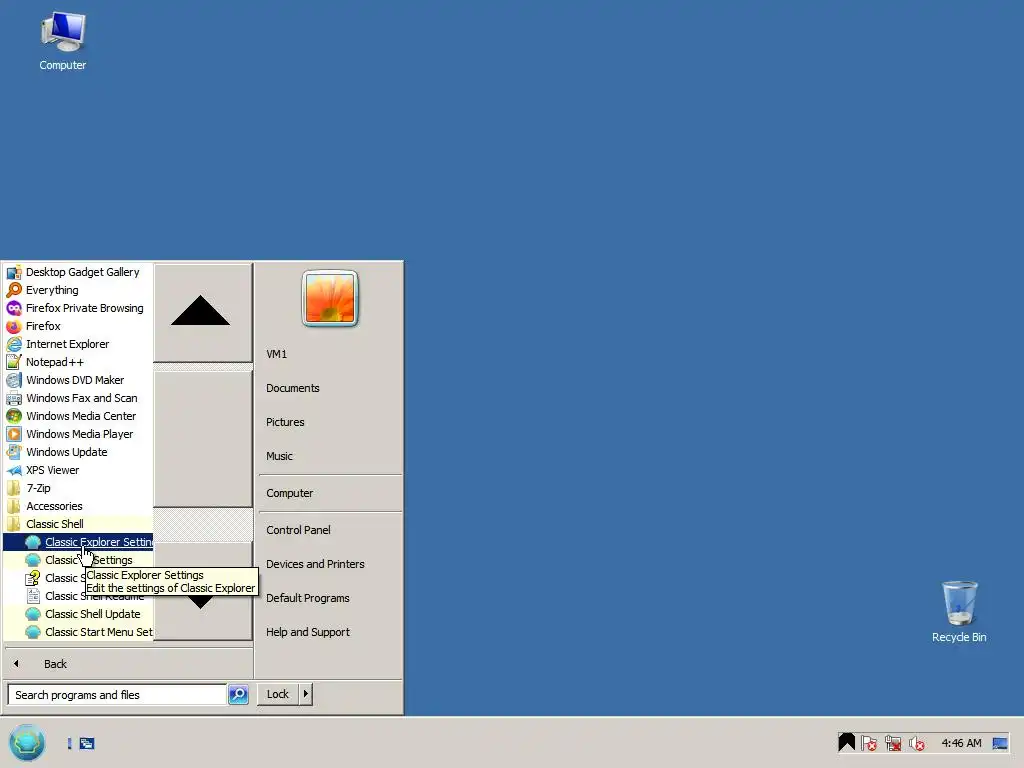Collapse the Classic Shell folder
Image resolution: width=1024 pixels, height=768 pixels.
78,524
